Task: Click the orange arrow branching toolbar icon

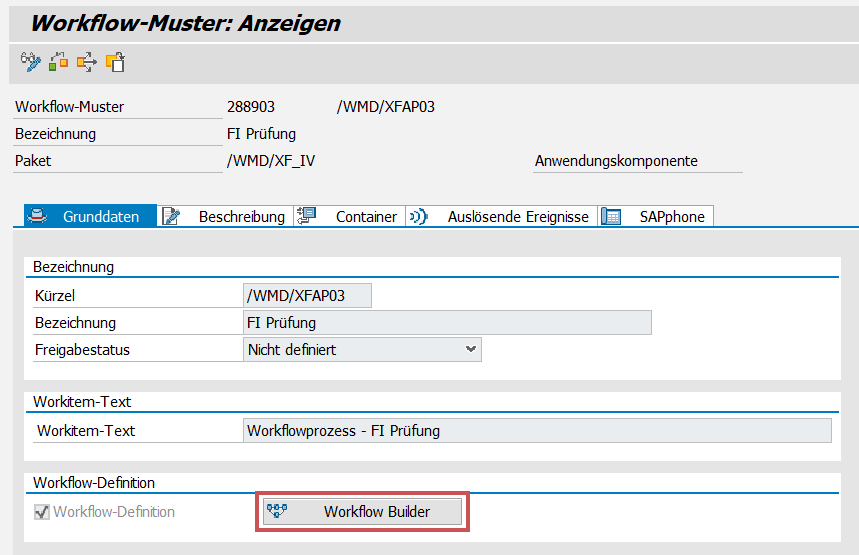Action: pyautogui.click(x=87, y=62)
